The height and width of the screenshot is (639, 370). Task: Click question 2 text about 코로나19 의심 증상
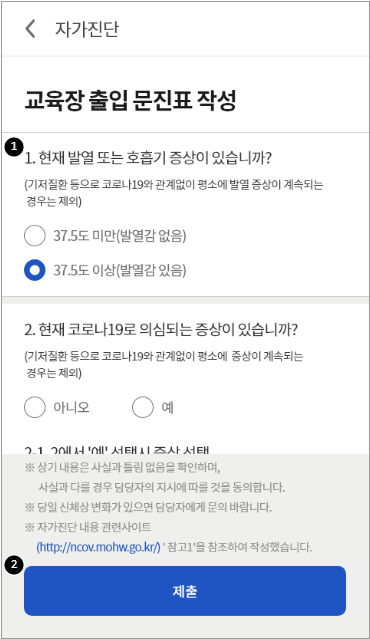(161, 329)
